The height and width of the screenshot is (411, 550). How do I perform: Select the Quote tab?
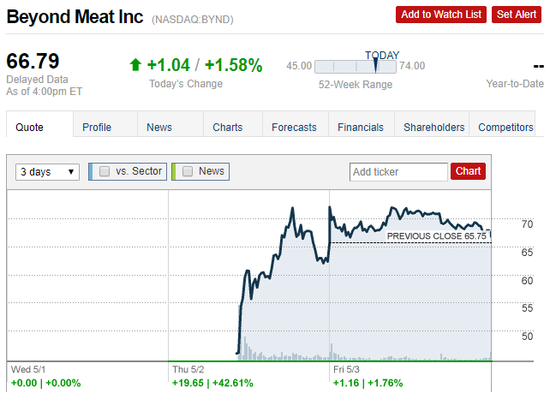coord(29,127)
